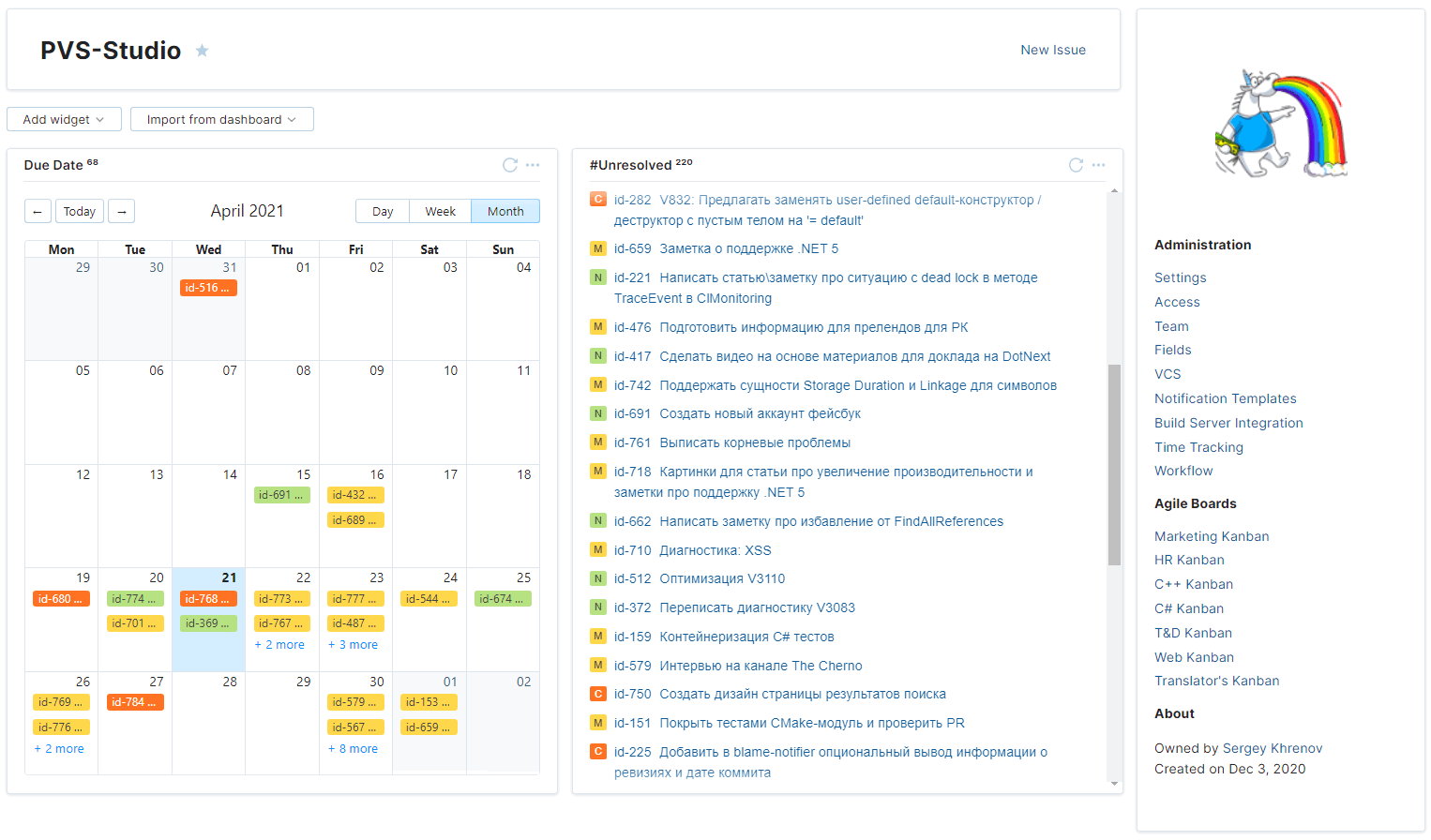Image resolution: width=1431 pixels, height=840 pixels.
Task: Open Access administration page
Action: tap(1177, 302)
